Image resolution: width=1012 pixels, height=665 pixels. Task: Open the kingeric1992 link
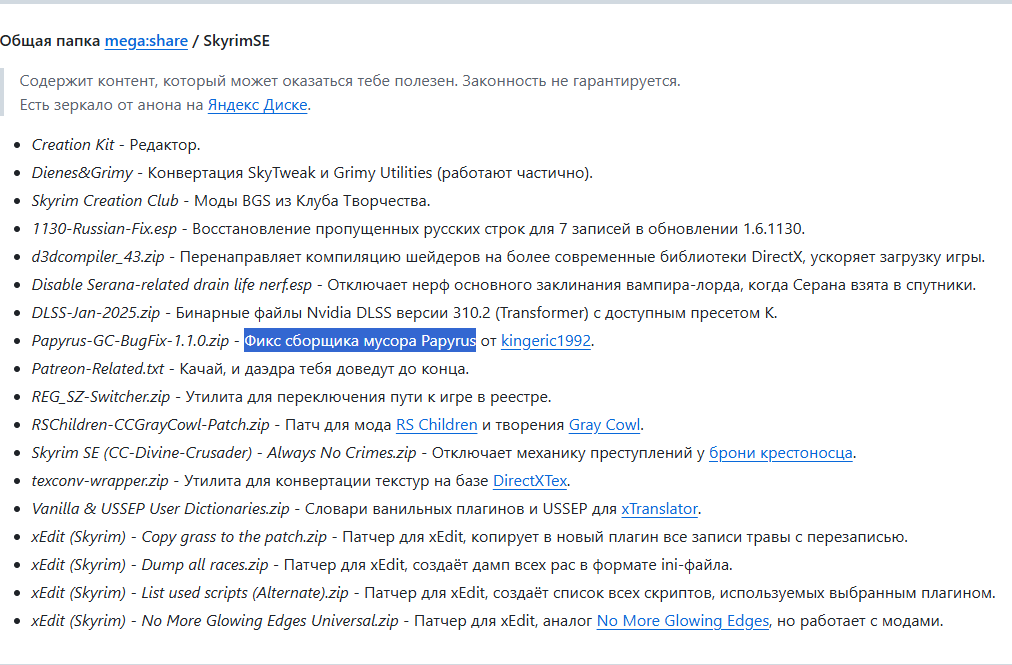coord(545,340)
